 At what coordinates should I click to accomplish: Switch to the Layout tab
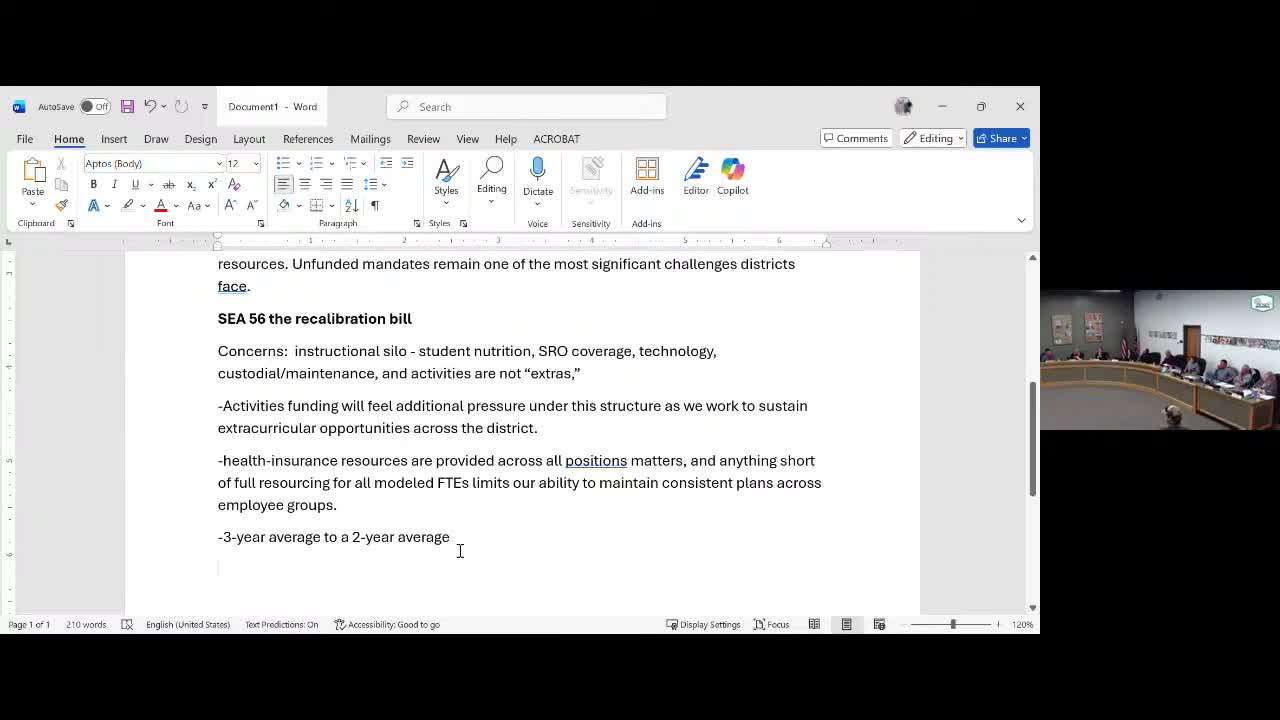249,139
